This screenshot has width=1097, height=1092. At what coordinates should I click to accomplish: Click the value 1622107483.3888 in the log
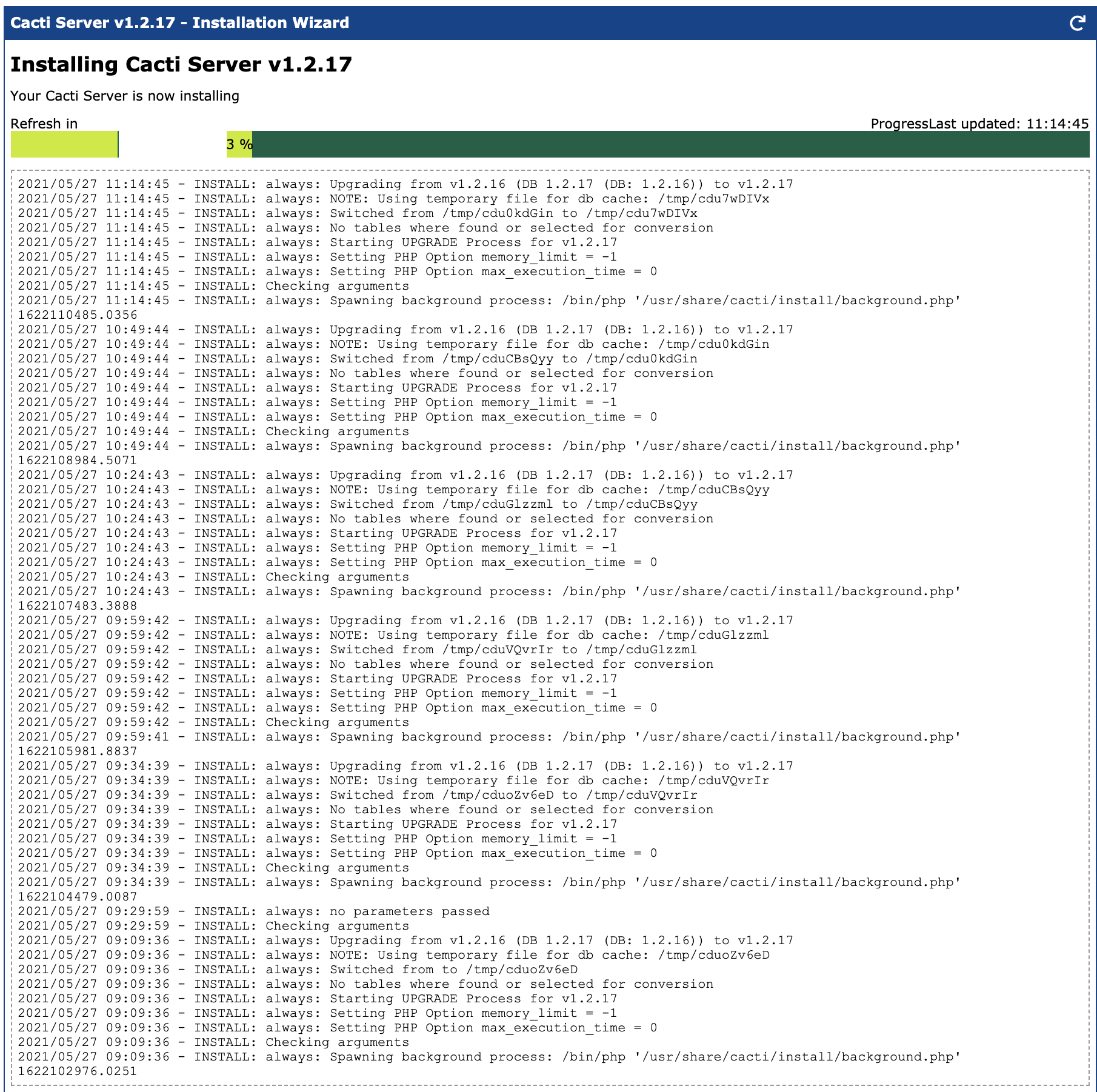pyautogui.click(x=78, y=606)
